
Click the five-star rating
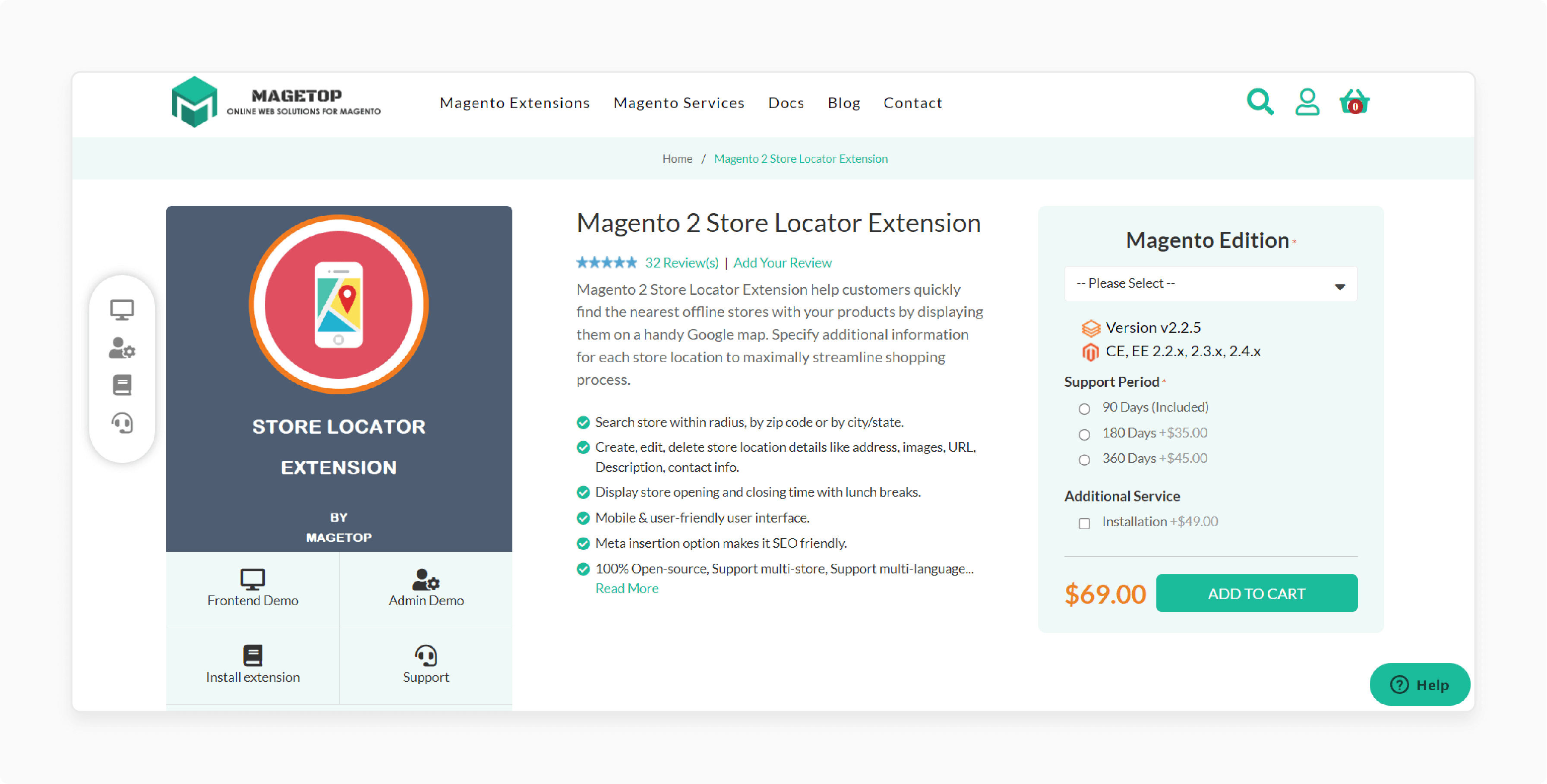point(606,262)
